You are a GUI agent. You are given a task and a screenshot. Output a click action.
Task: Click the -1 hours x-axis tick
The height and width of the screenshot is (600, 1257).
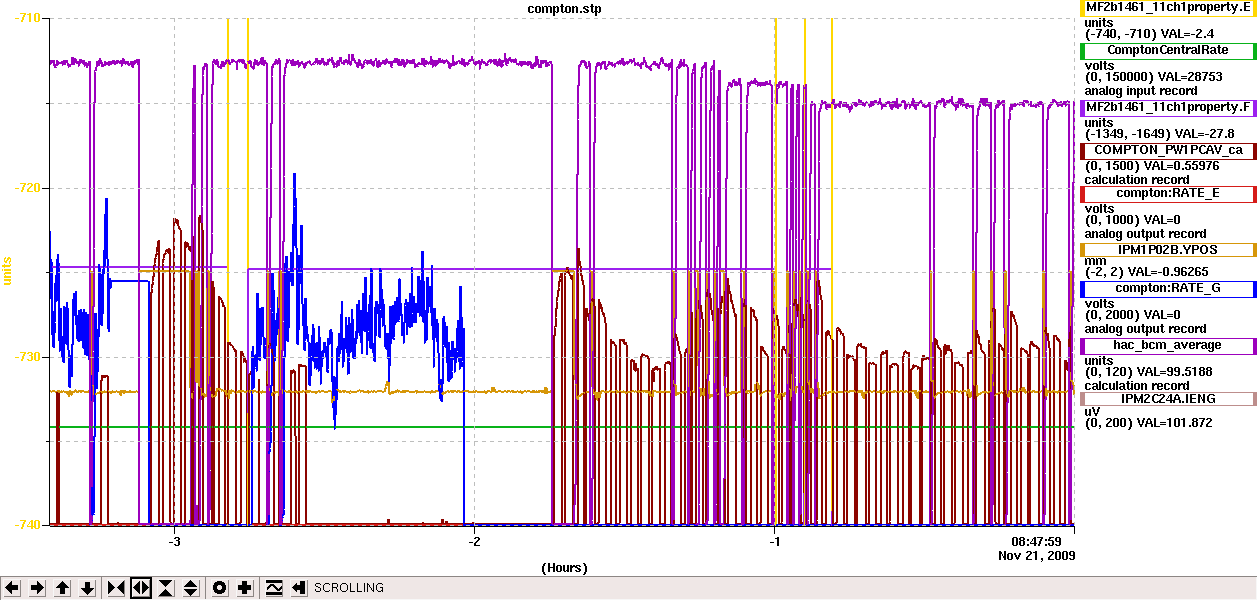775,541
